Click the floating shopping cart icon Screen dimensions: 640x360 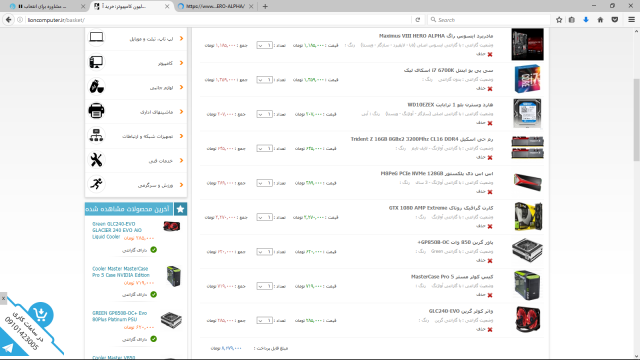coord(40,314)
